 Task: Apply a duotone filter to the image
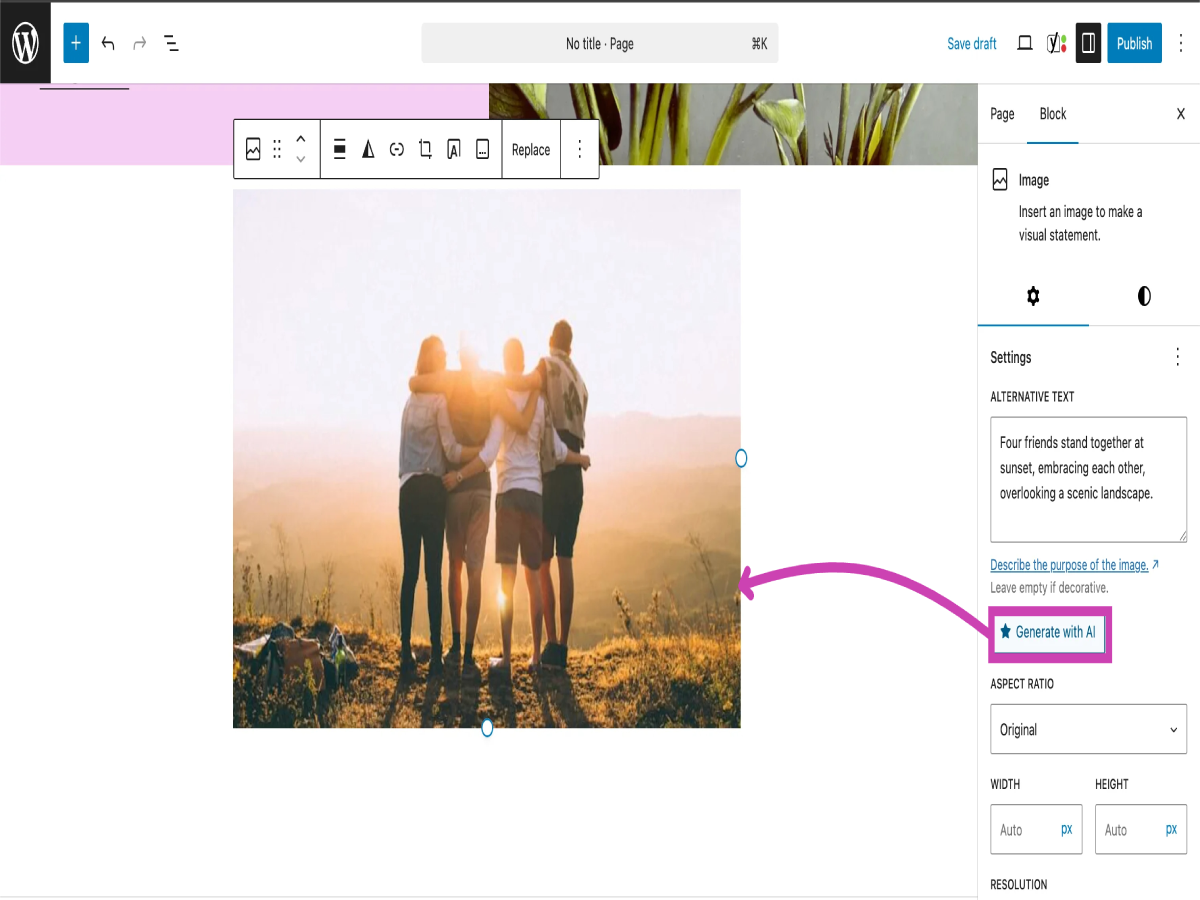pos(368,148)
